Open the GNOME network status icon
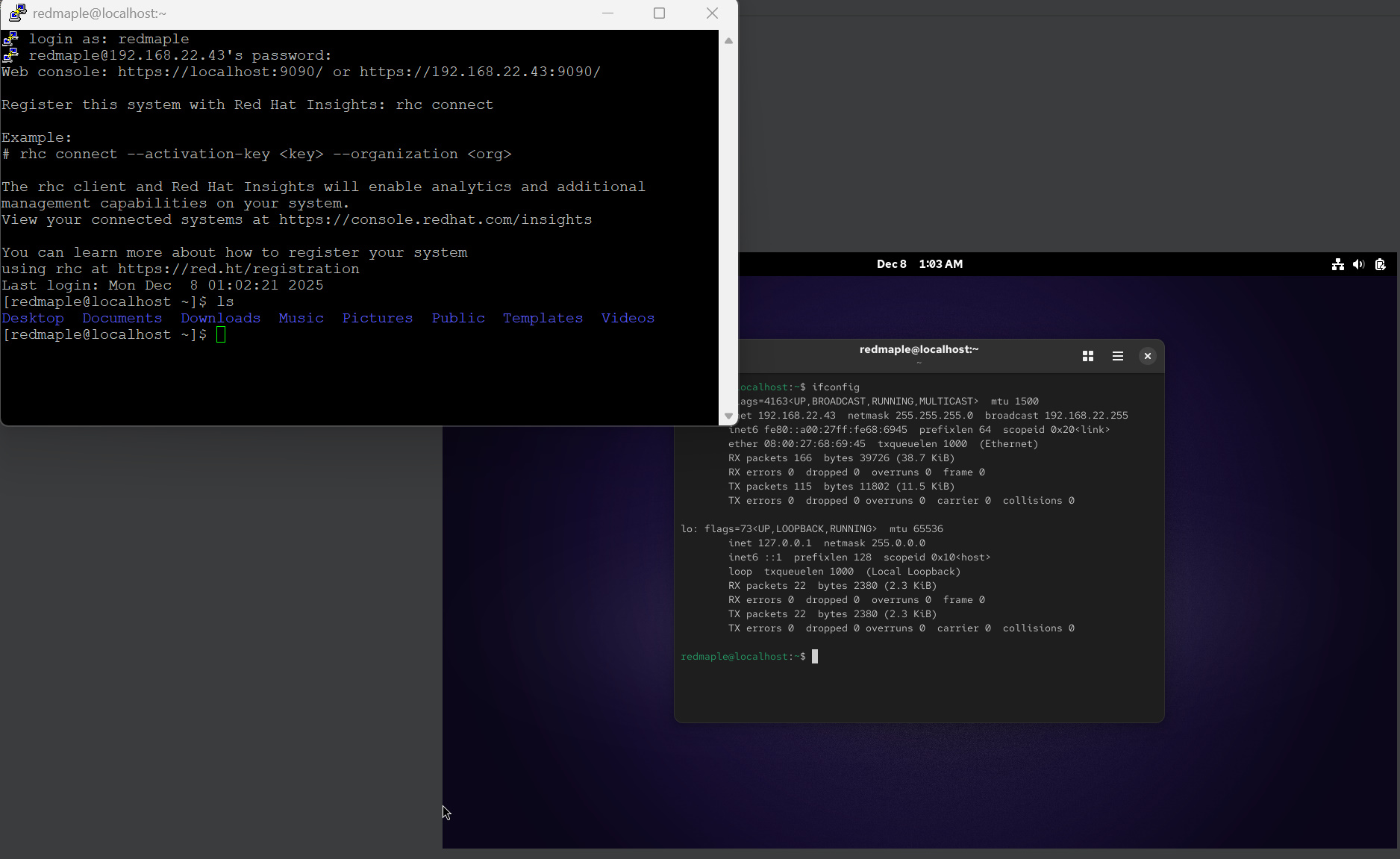This screenshot has width=1400, height=859. (x=1337, y=264)
